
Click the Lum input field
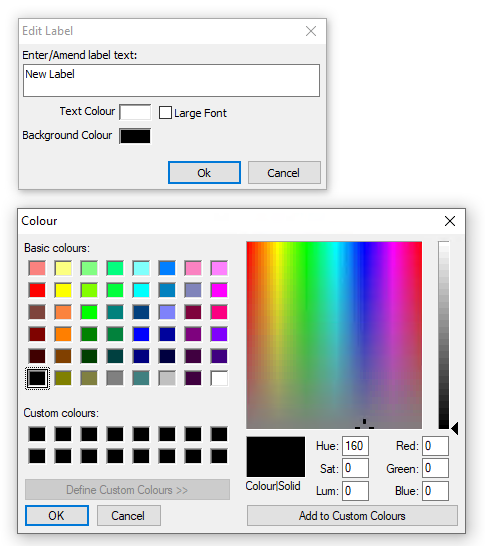coord(355,491)
